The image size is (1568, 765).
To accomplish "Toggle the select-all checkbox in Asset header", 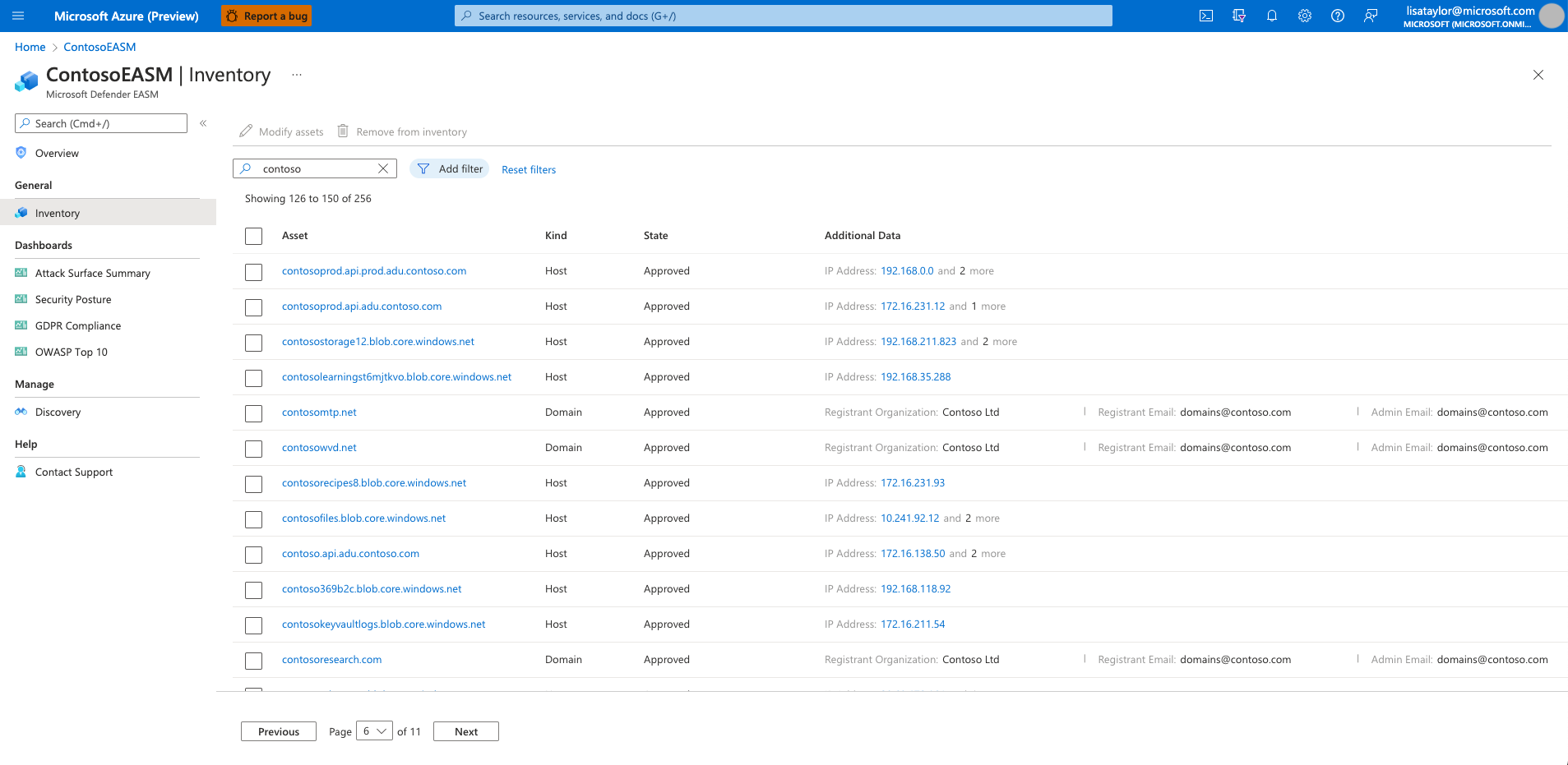I will (253, 236).
